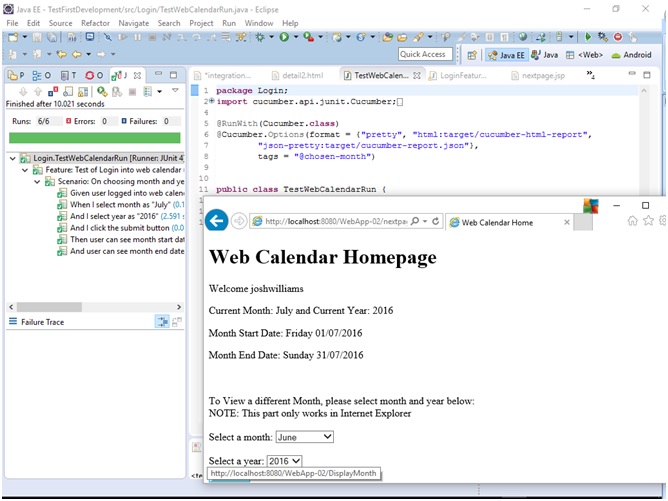
Task: Switch to the Java EE perspective
Action: tap(506, 55)
